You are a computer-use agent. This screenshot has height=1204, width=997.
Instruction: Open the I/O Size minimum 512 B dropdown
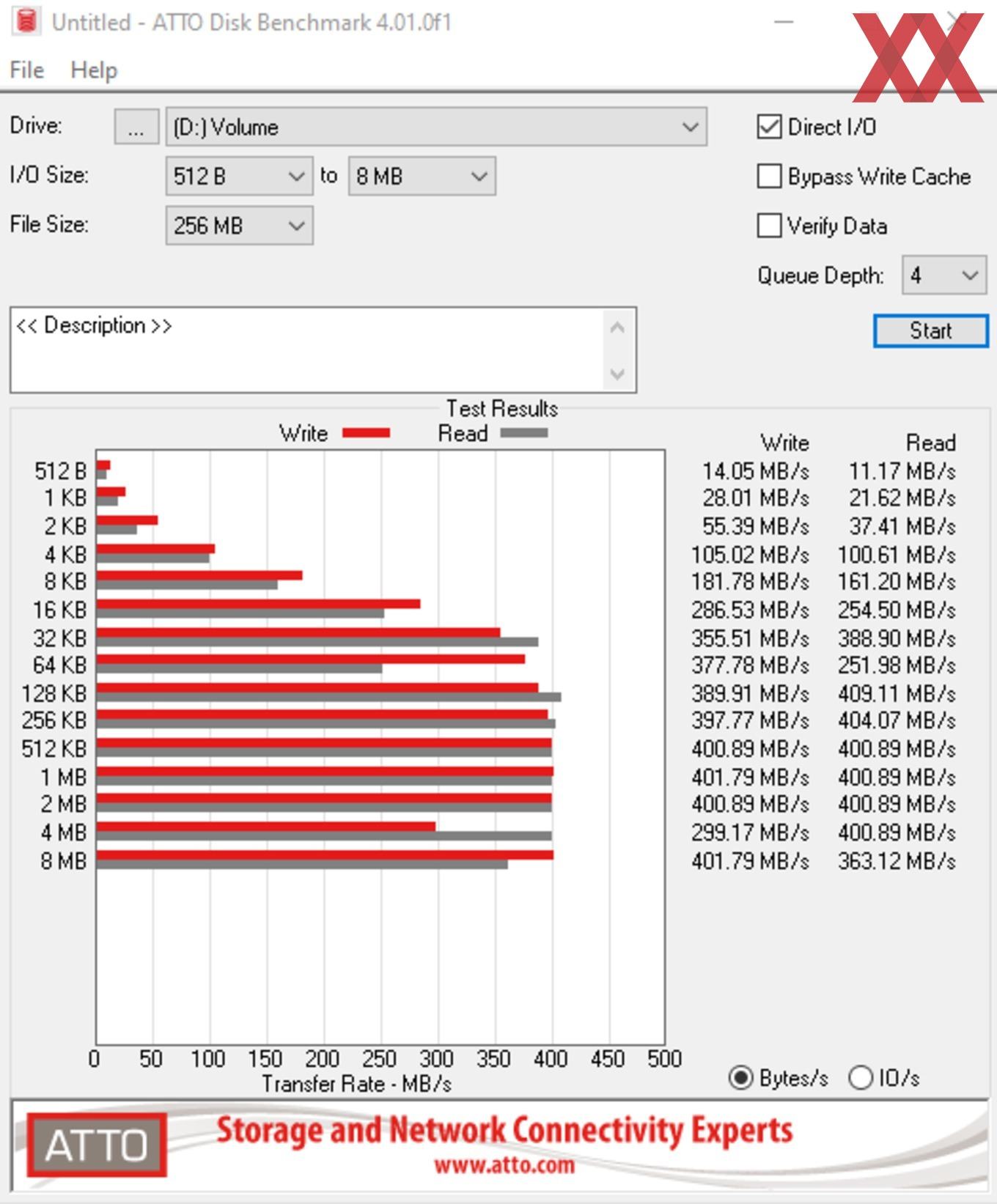coord(239,176)
